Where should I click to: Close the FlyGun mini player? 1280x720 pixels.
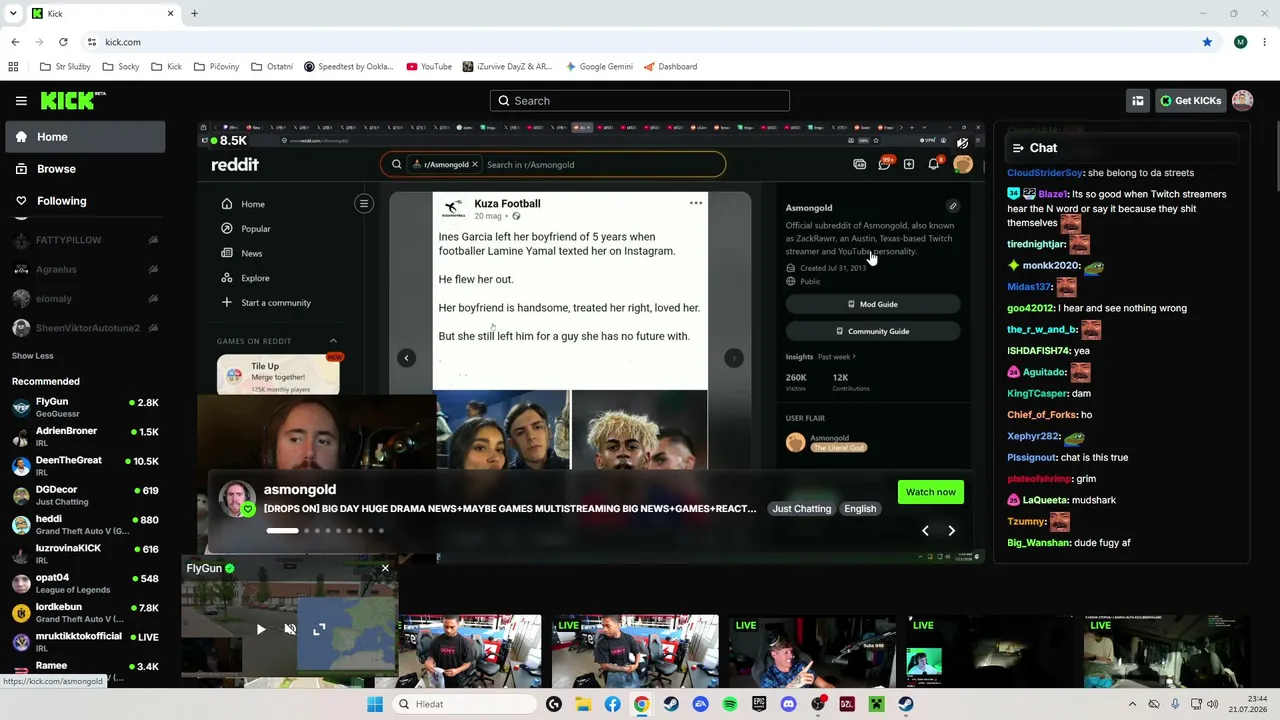(385, 568)
